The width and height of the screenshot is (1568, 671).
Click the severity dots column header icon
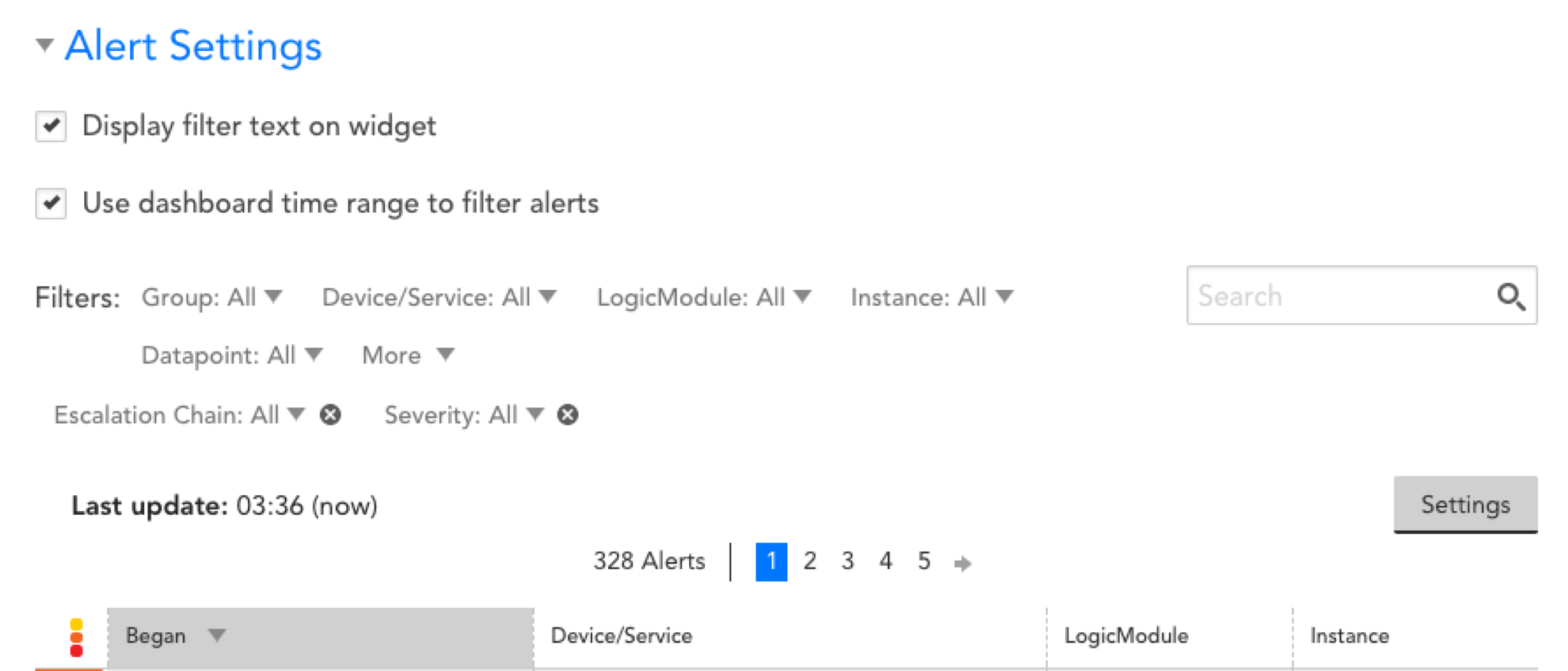[76, 636]
